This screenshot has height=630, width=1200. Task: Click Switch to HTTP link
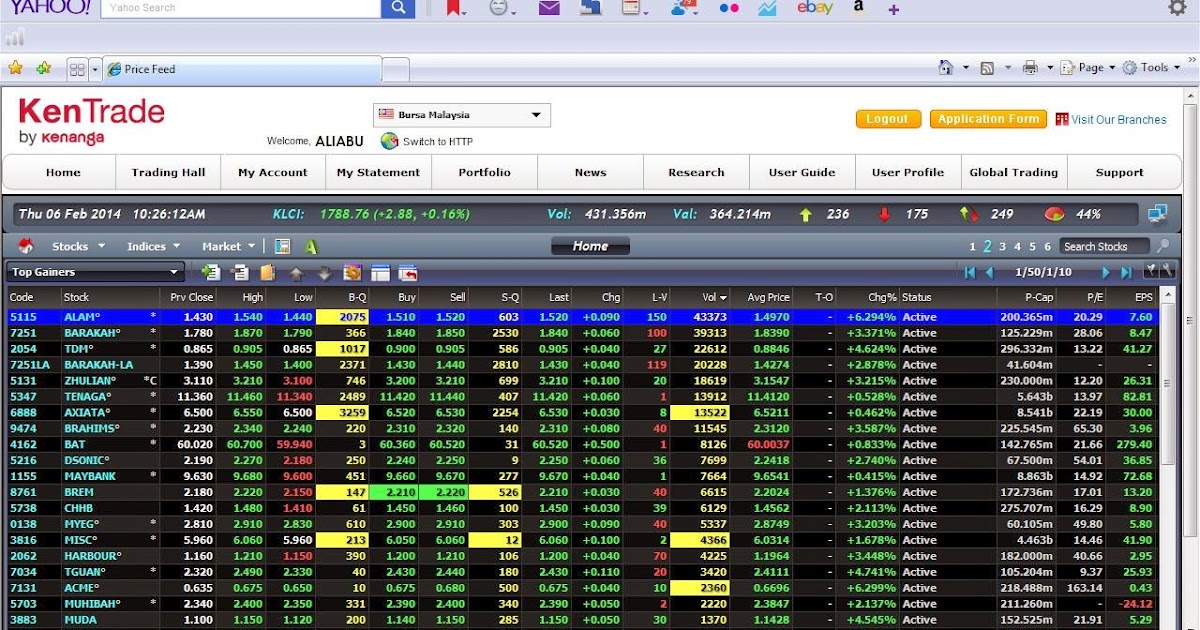click(x=438, y=141)
